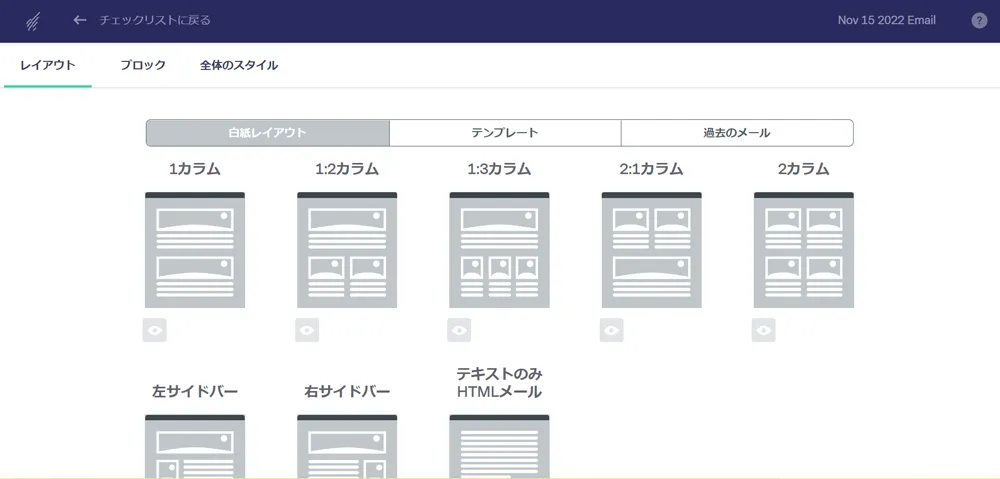Choose the 左サイドバー layout thumbnail
The image size is (1000, 479).
coord(195,446)
